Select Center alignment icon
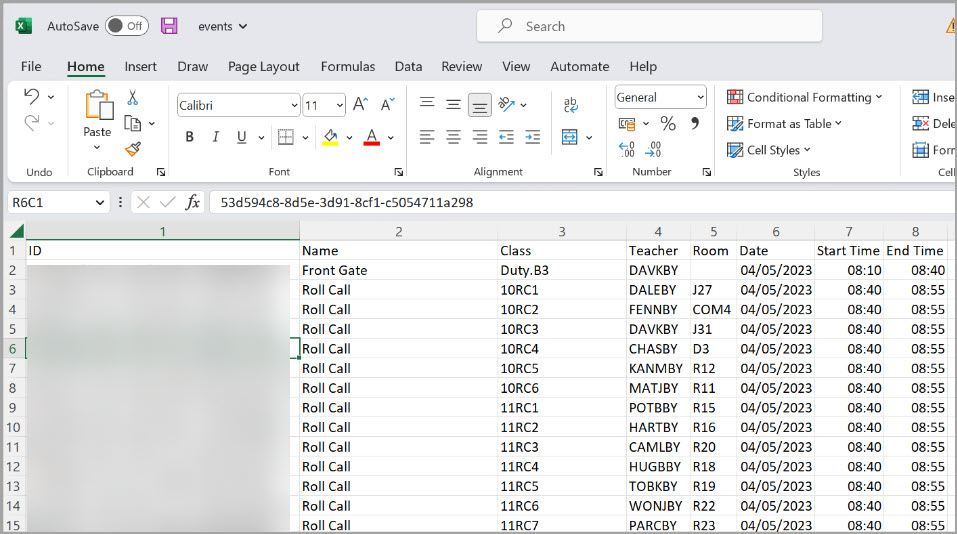 click(453, 137)
